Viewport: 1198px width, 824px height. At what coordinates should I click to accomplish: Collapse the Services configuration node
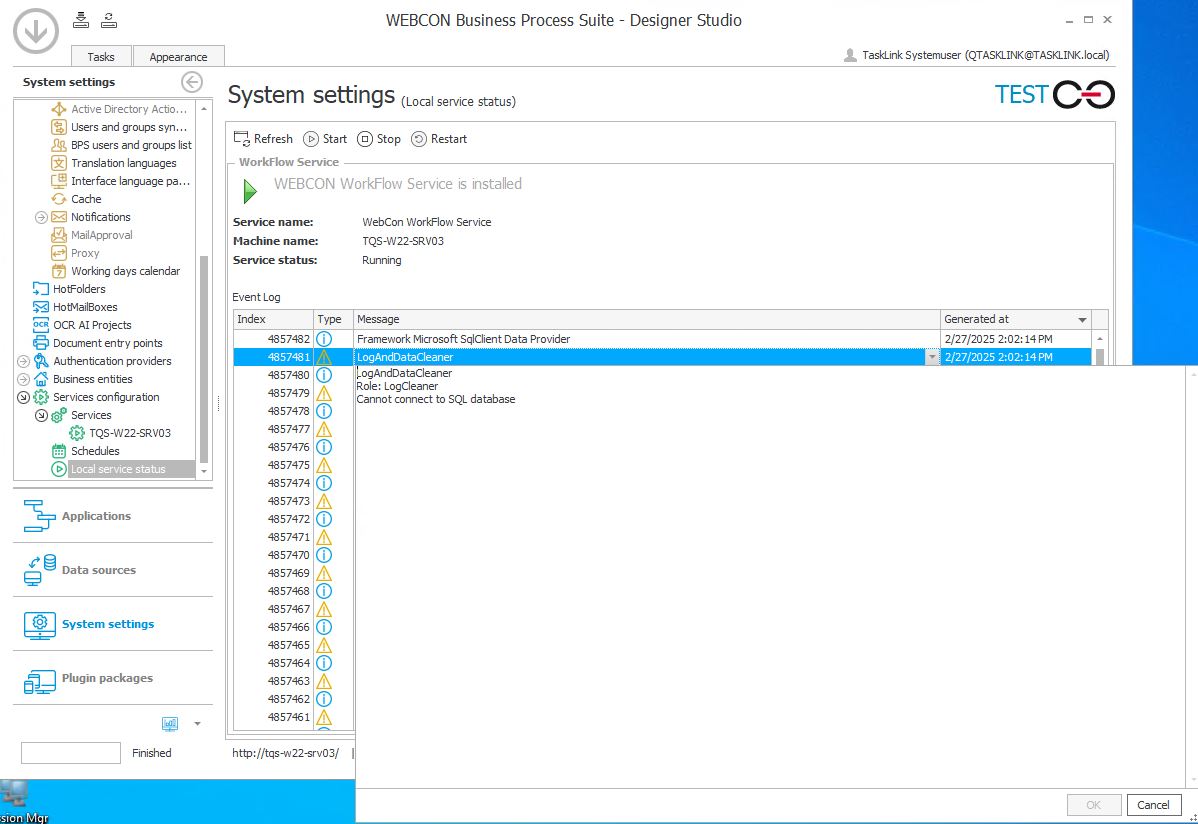coord(23,397)
